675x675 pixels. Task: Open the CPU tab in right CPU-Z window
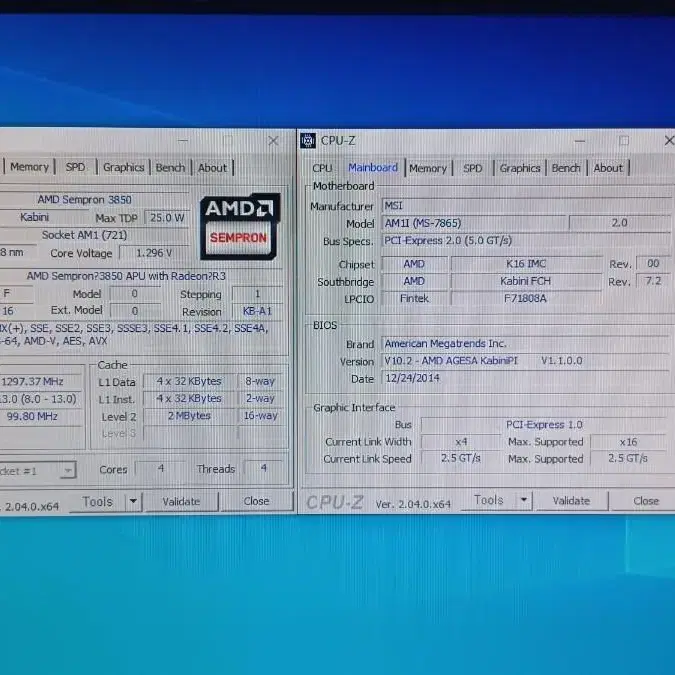(x=322, y=168)
